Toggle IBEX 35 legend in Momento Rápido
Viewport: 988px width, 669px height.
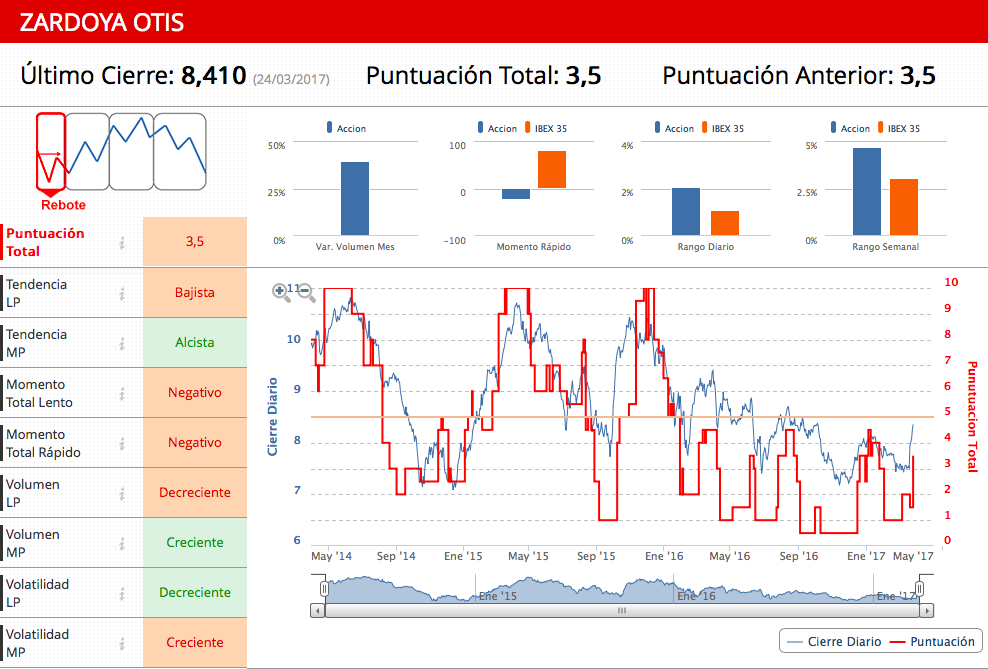tap(546, 128)
